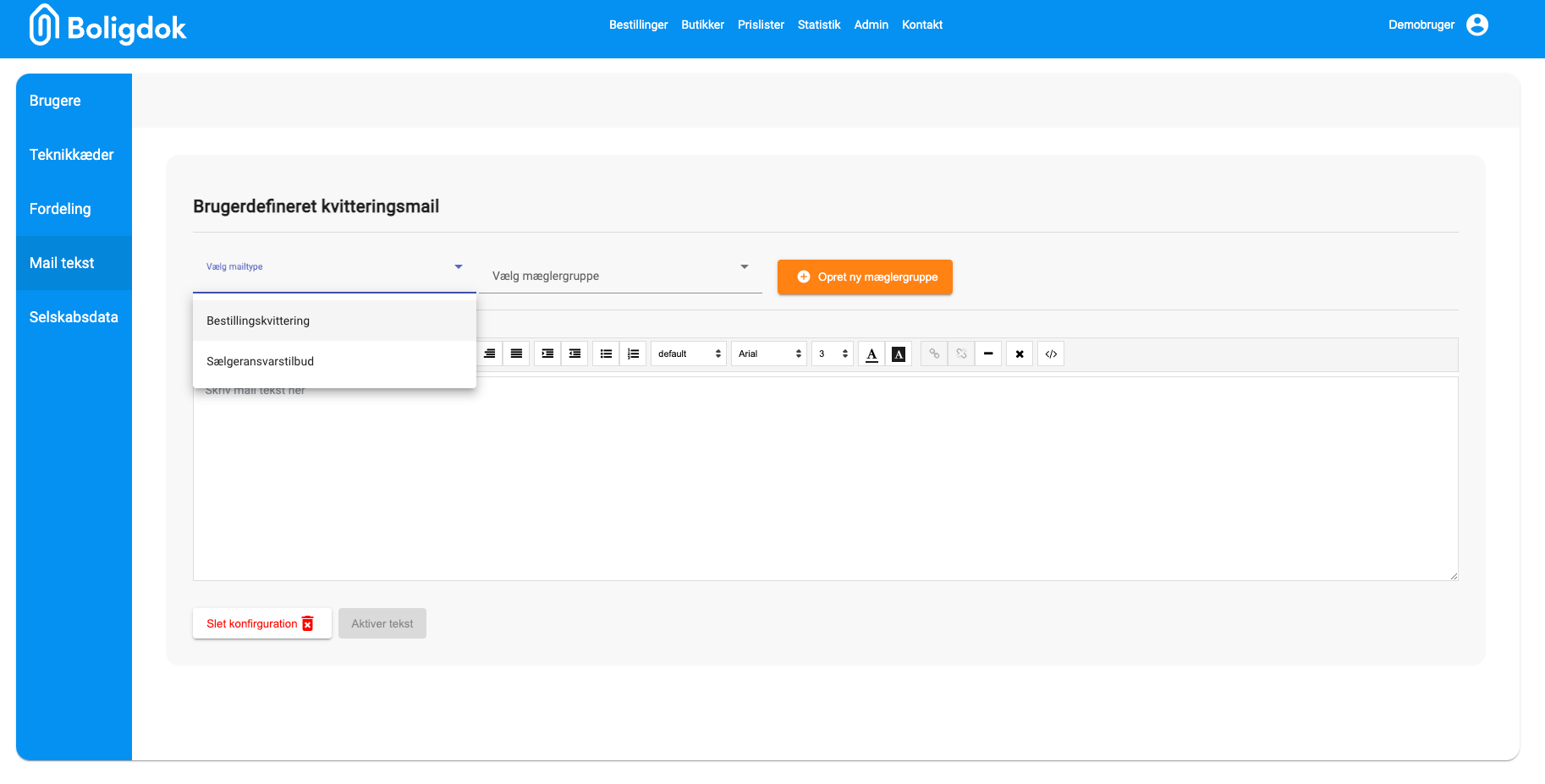This screenshot has height=784, width=1545.
Task: Open Statistik in the top navigation
Action: (x=819, y=25)
